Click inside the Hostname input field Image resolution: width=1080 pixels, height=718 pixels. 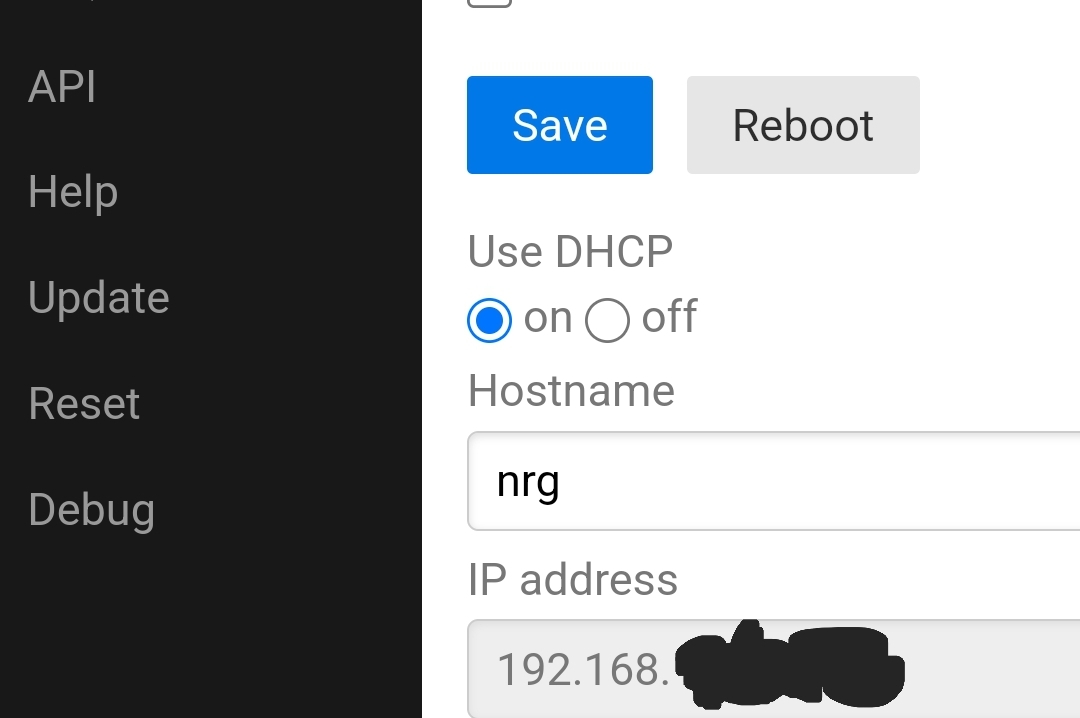click(x=773, y=481)
